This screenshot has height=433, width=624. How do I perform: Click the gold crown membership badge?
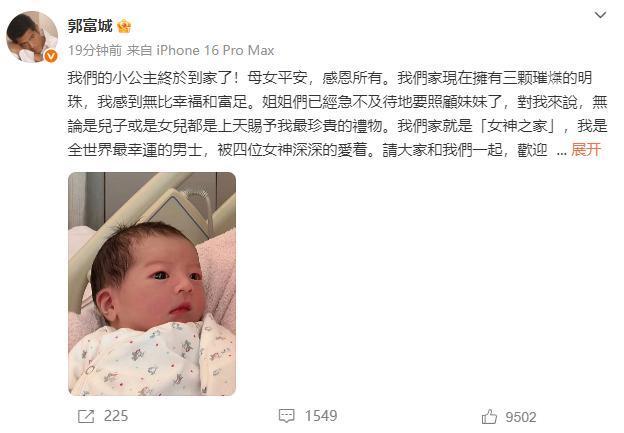click(124, 26)
